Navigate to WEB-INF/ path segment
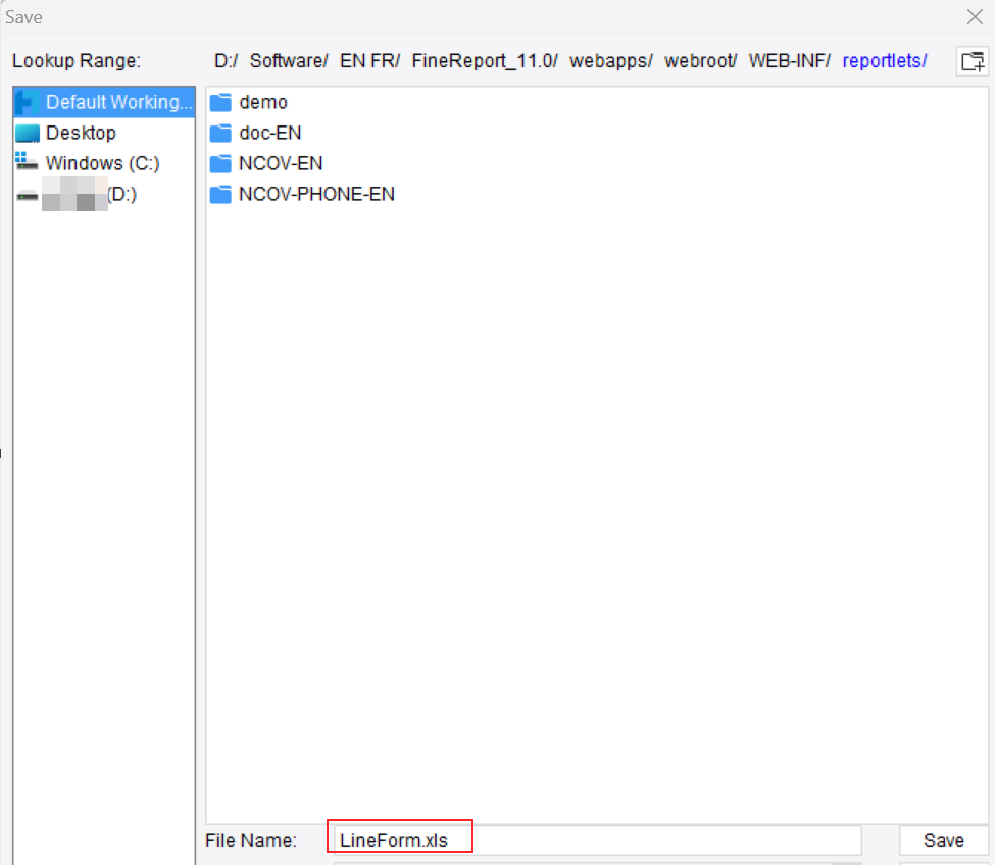Screen dimensions: 995x865 point(789,61)
